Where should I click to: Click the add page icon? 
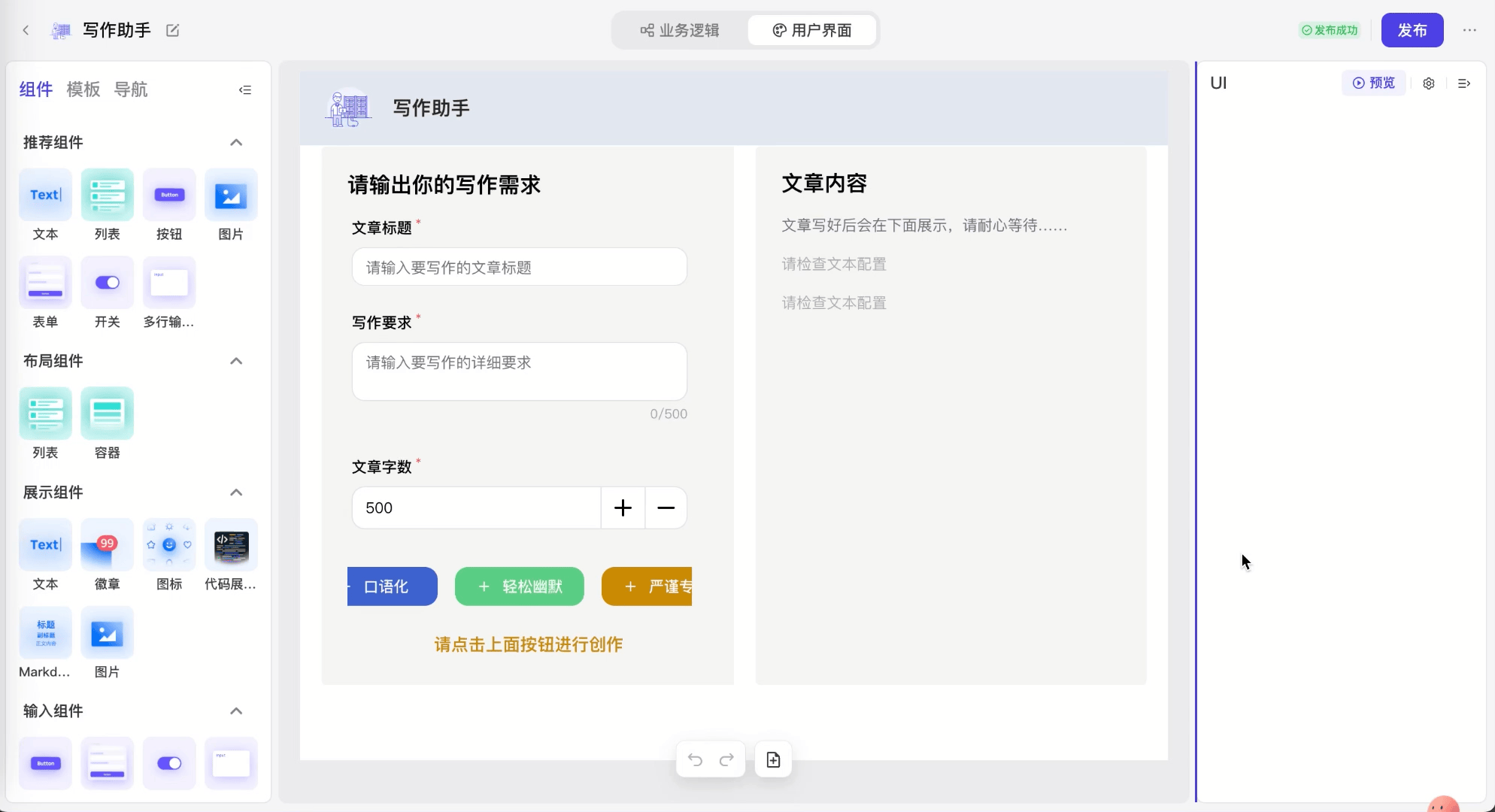tap(773, 760)
